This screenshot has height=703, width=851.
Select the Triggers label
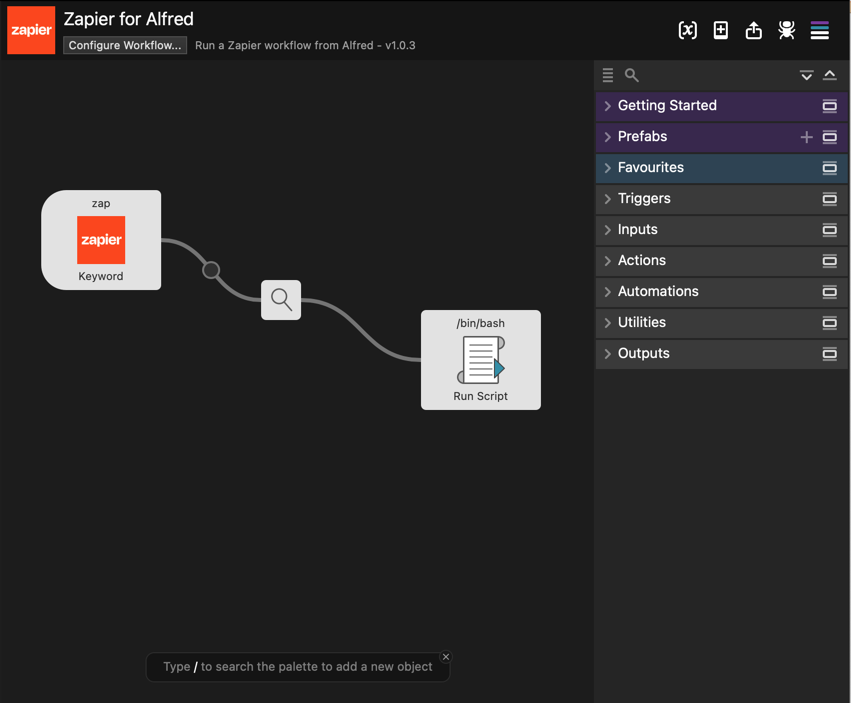tap(644, 199)
